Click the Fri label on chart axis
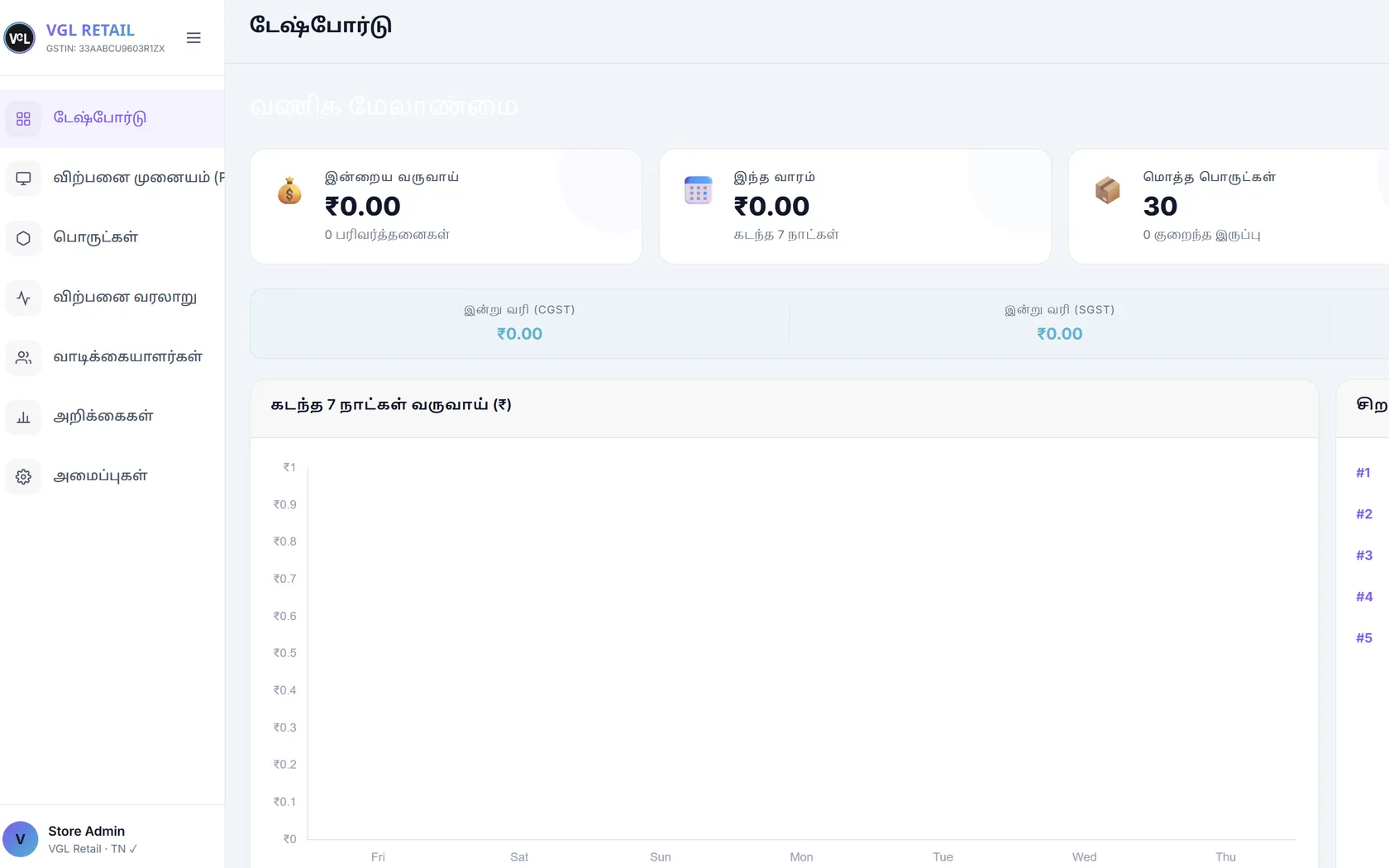 coord(378,857)
